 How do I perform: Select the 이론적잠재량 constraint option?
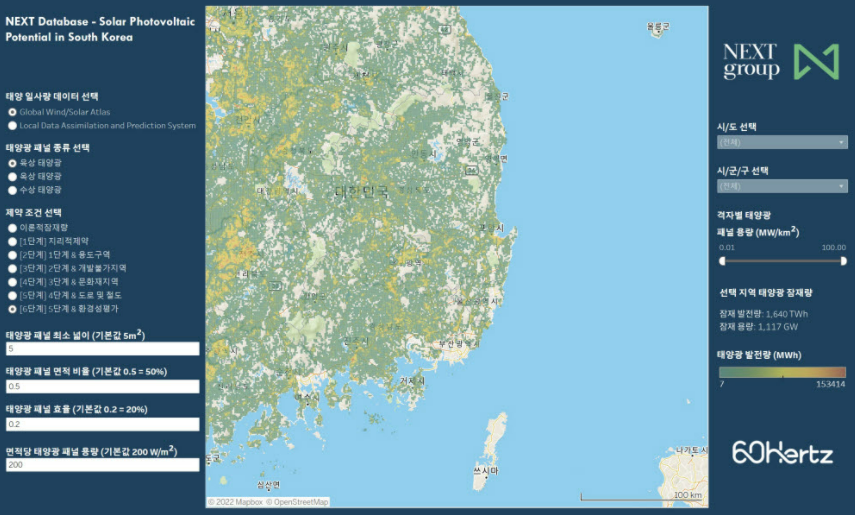coord(12,228)
